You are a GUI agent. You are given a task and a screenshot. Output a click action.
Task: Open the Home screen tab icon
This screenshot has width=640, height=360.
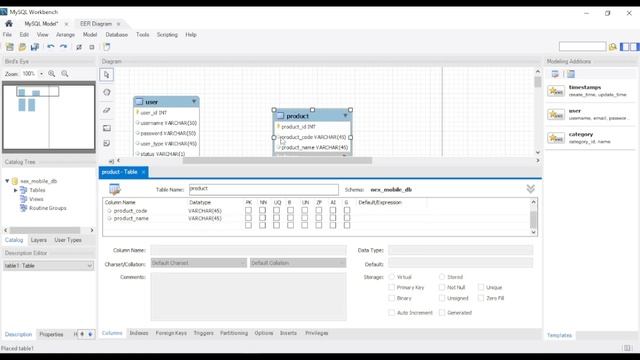[x=9, y=24]
